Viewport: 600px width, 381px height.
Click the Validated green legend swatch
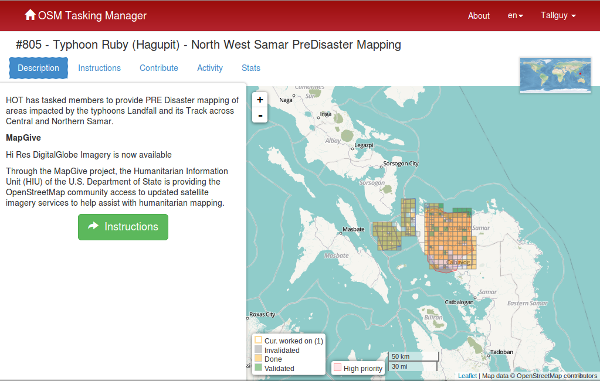(258, 368)
